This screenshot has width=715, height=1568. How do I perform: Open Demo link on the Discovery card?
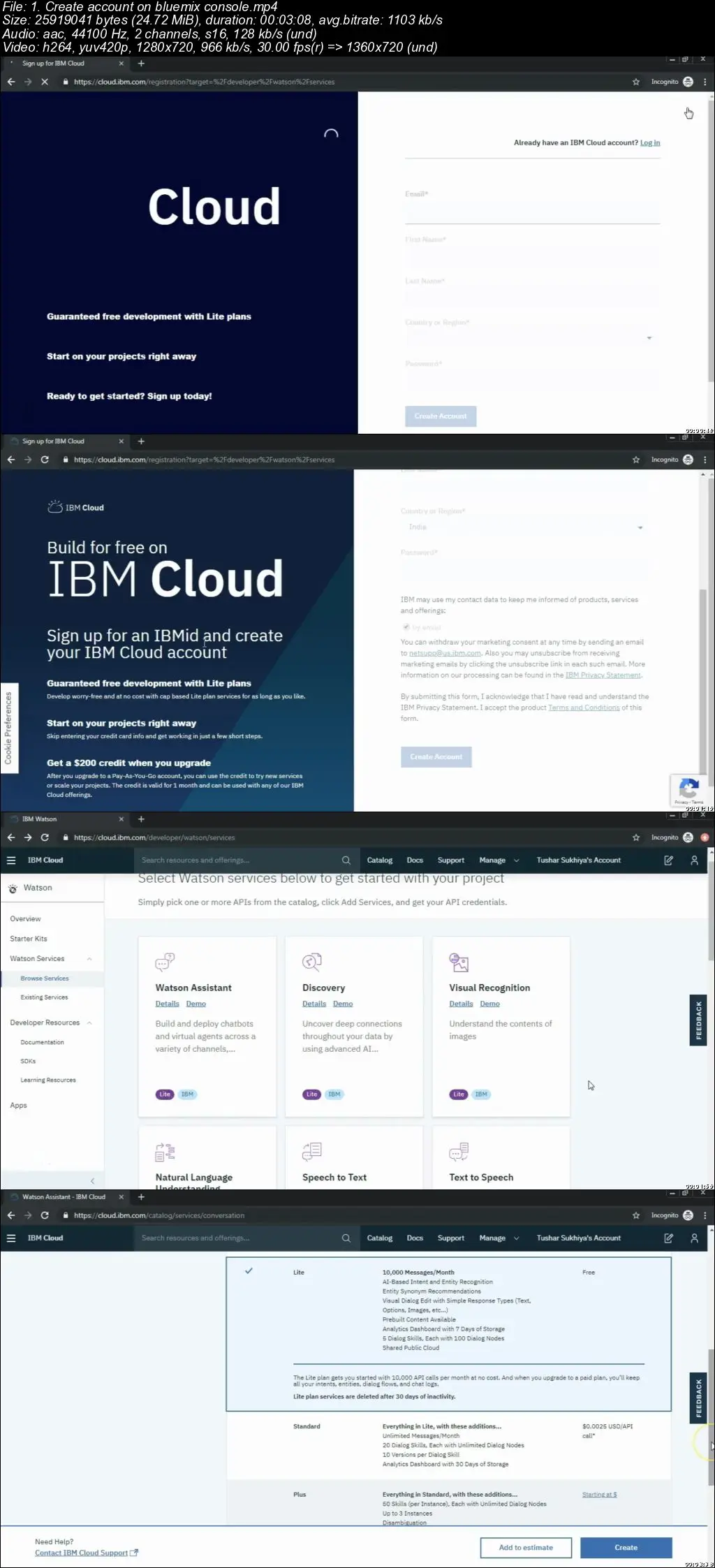coord(343,1004)
